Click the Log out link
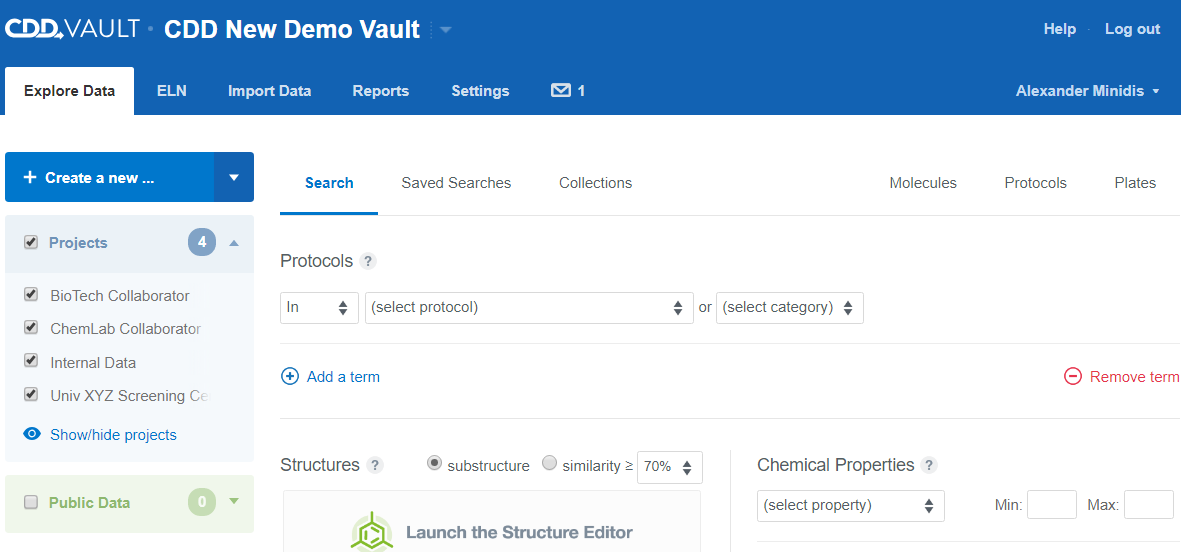The height and width of the screenshot is (552, 1181). coord(1132,29)
